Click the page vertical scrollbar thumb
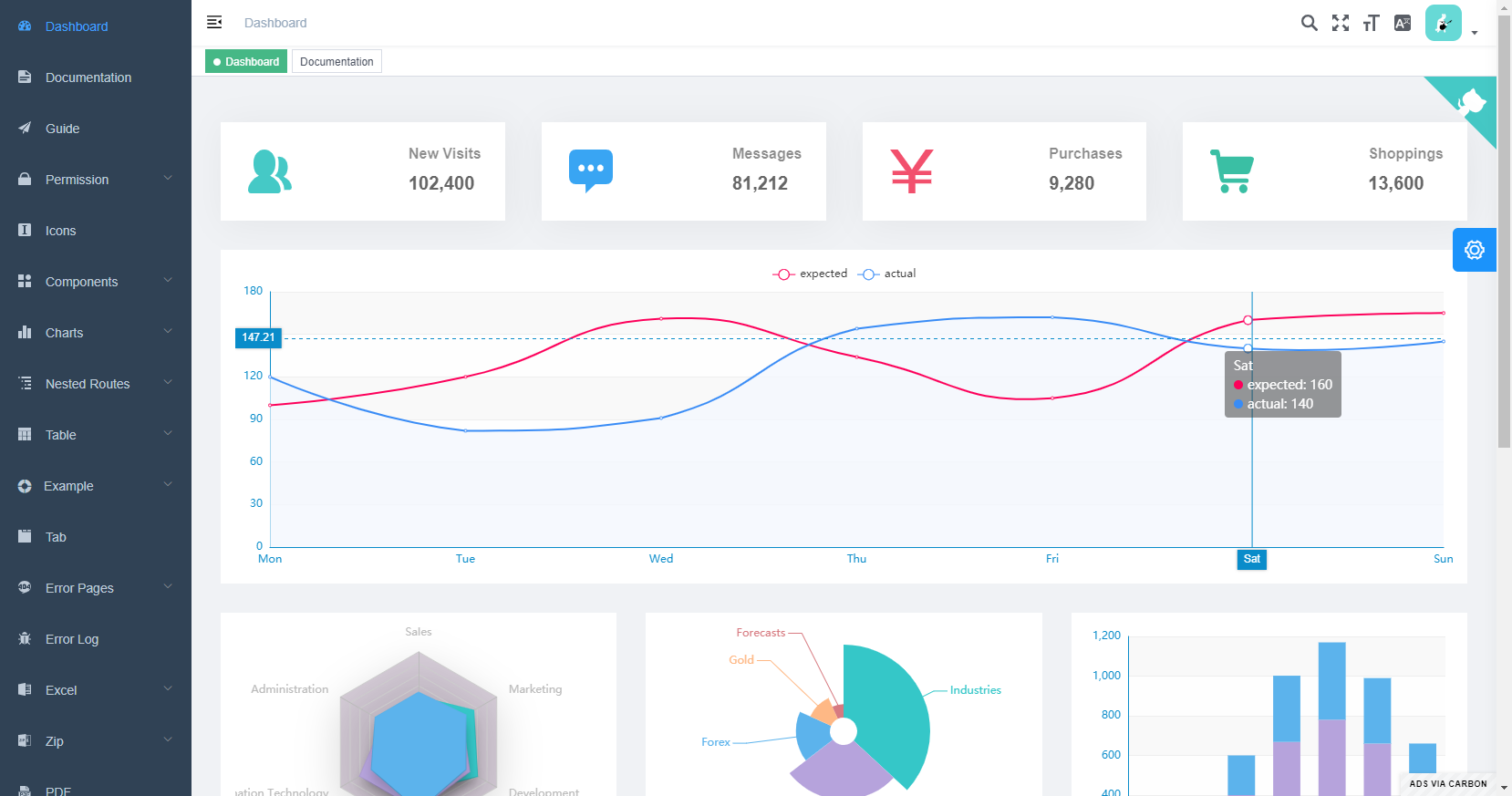Viewport: 1512px width, 796px height. [x=1504, y=228]
